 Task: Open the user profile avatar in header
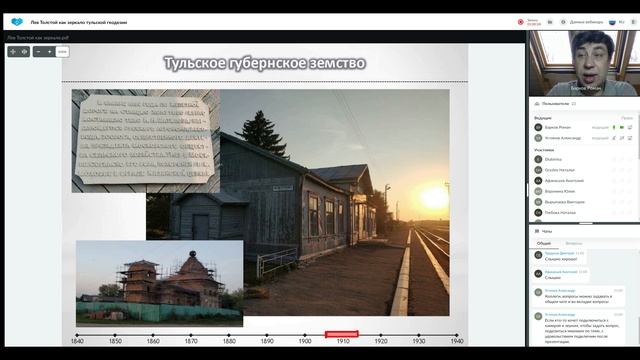coord(612,22)
